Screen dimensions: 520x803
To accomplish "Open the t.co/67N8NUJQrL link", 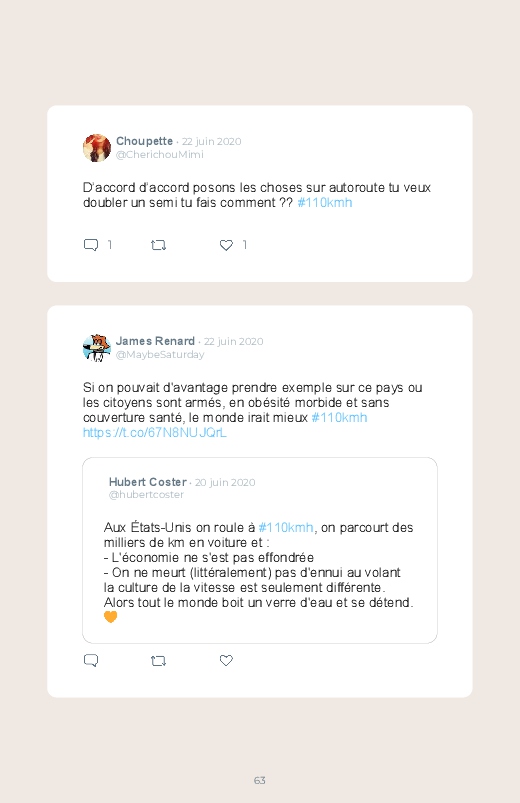I will click(155, 433).
